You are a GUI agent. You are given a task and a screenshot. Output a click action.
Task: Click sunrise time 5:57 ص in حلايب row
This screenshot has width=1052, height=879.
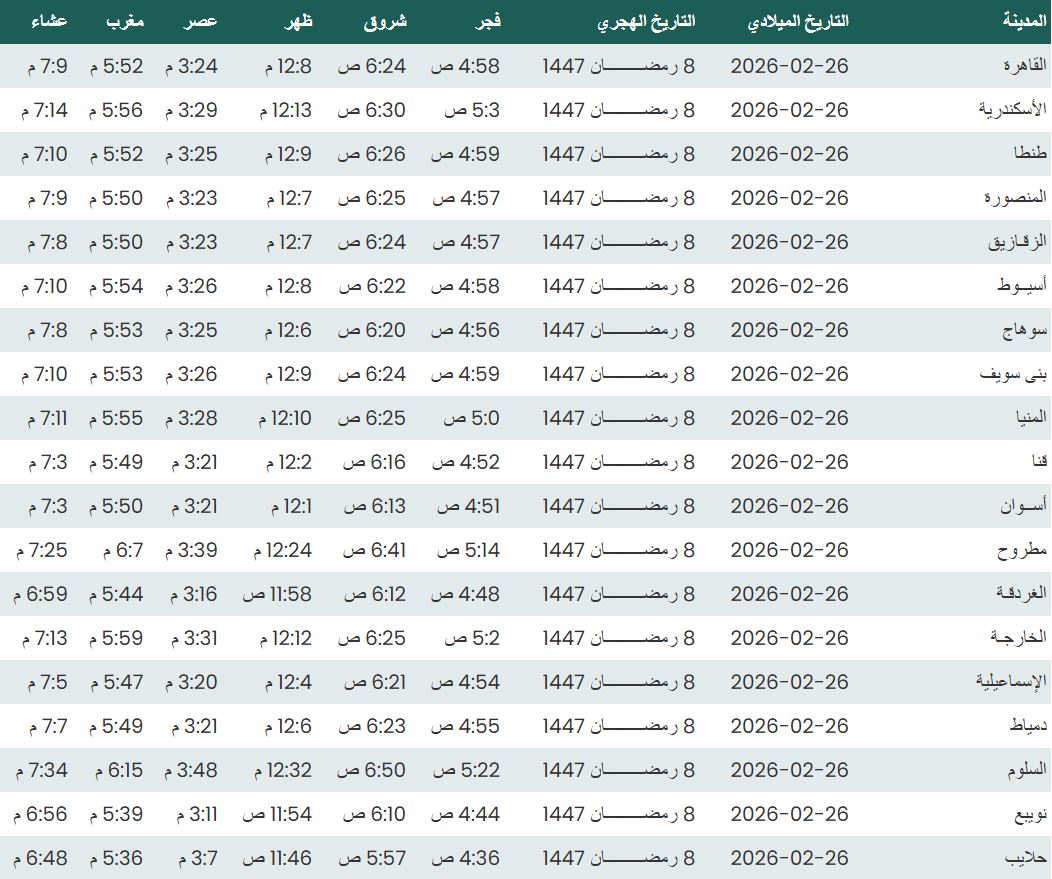tap(372, 858)
